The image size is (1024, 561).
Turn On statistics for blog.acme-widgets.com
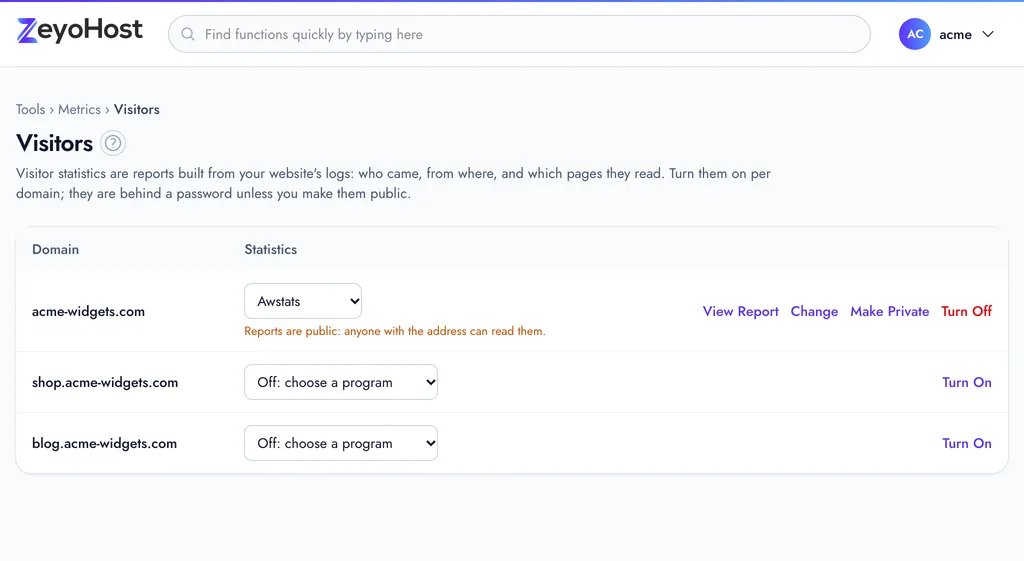[x=967, y=443]
